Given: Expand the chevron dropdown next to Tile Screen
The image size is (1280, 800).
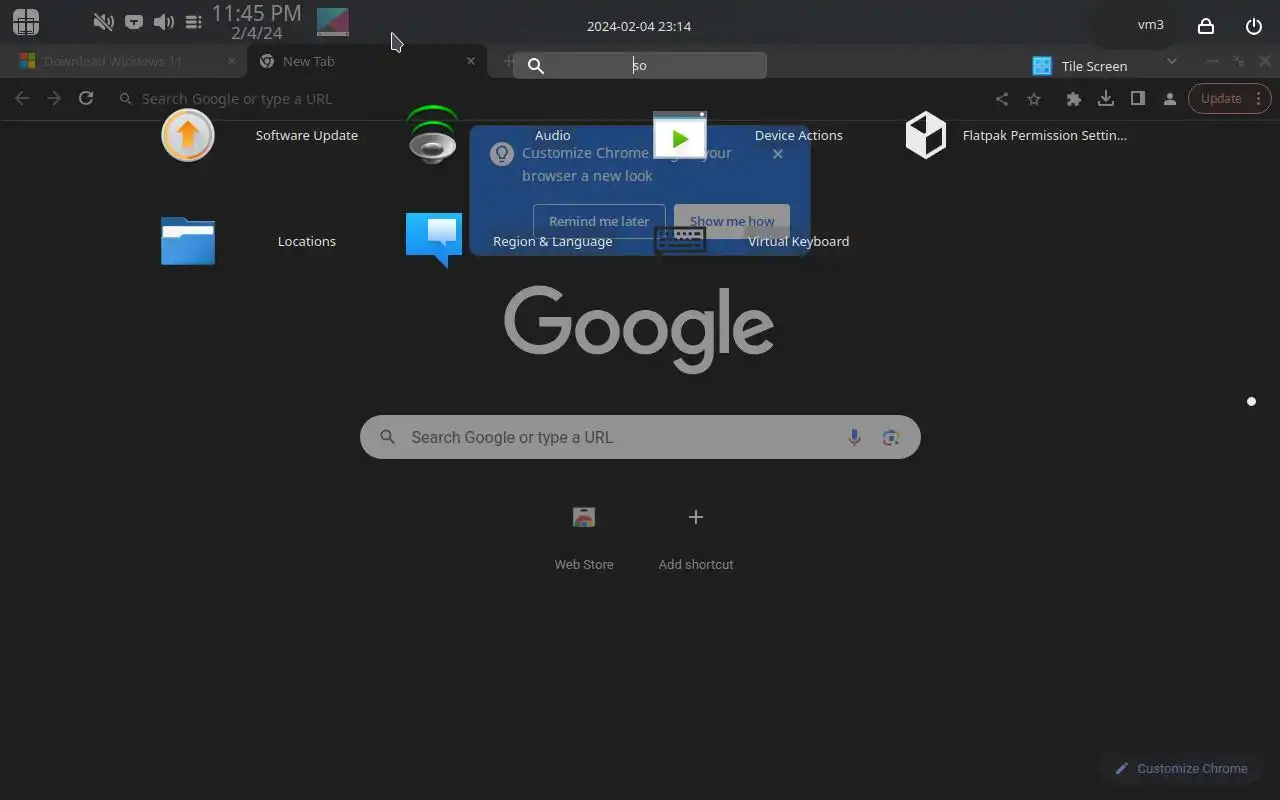Looking at the screenshot, I should coord(1172,61).
